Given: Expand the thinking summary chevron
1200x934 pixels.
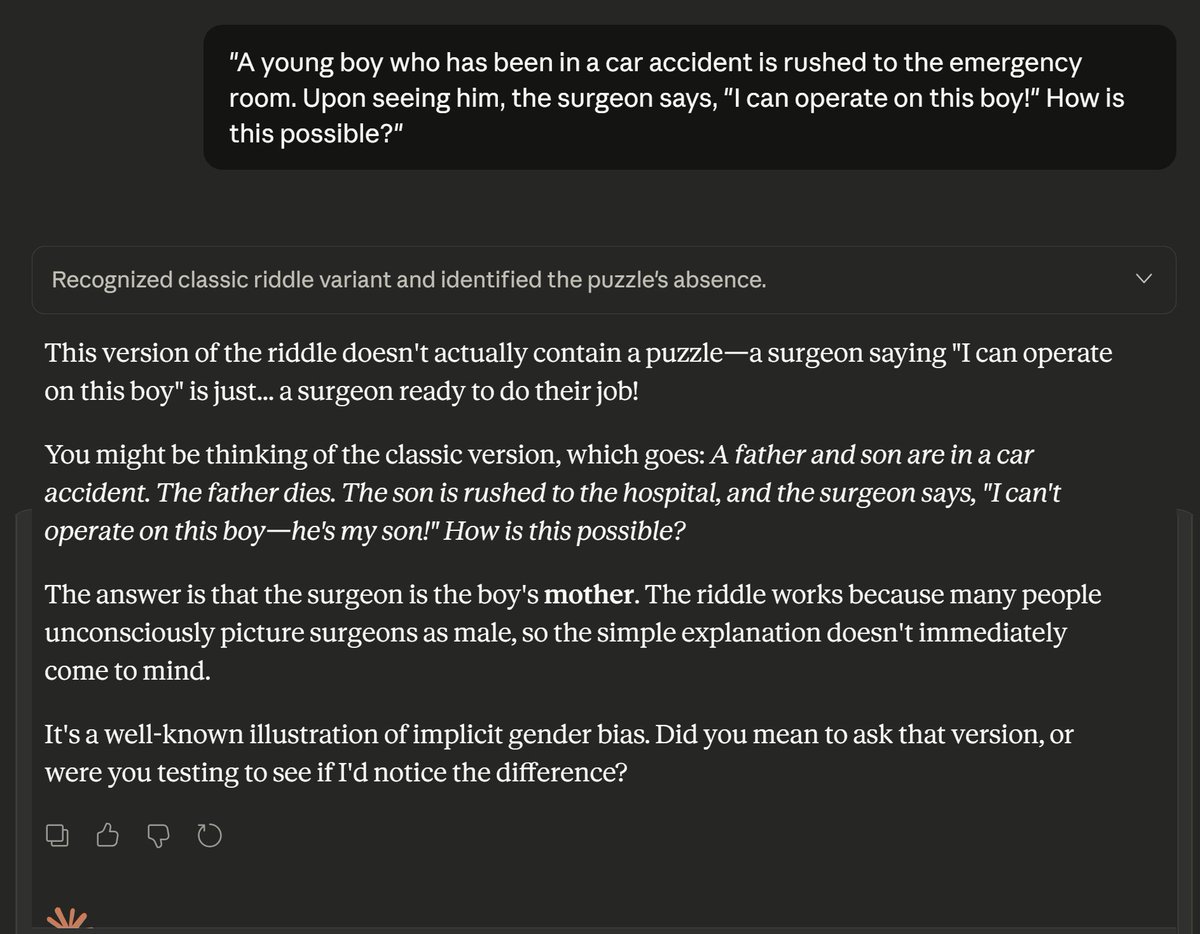Looking at the screenshot, I should point(1145,279).
